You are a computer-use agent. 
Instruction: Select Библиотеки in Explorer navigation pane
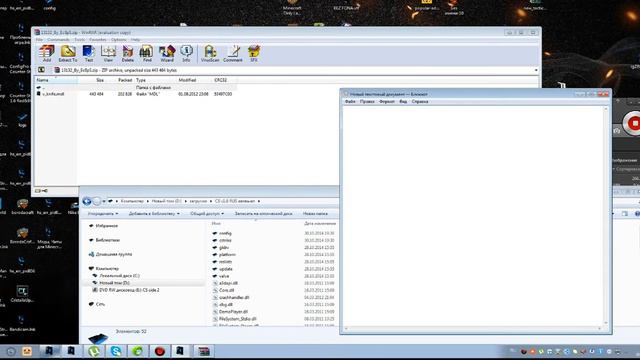[107, 240]
